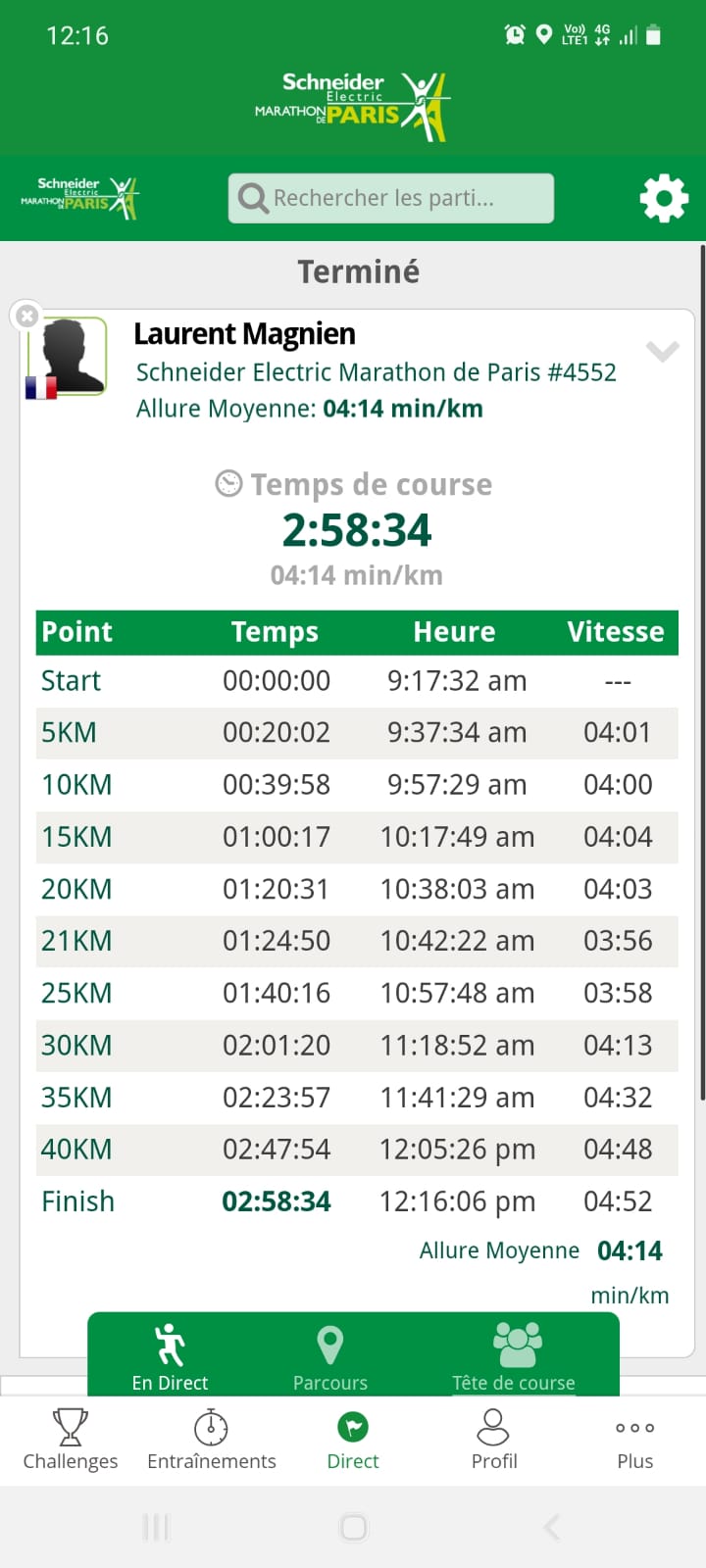Select the Finish row in the table
This screenshot has height=1568, width=706.
click(356, 1201)
